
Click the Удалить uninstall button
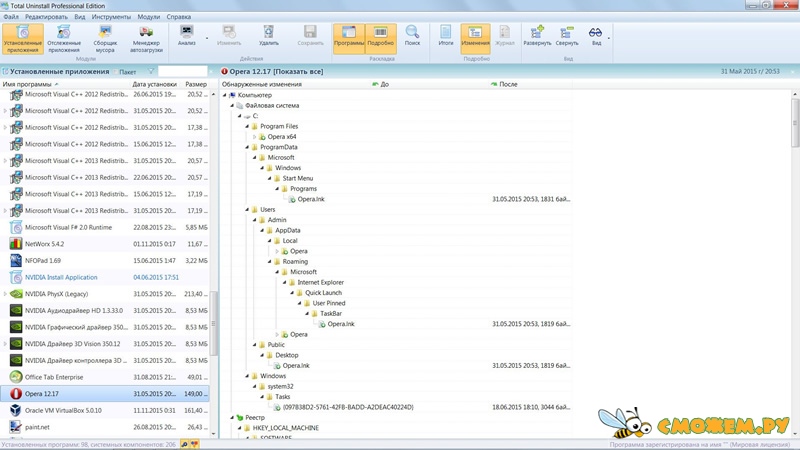[268, 36]
